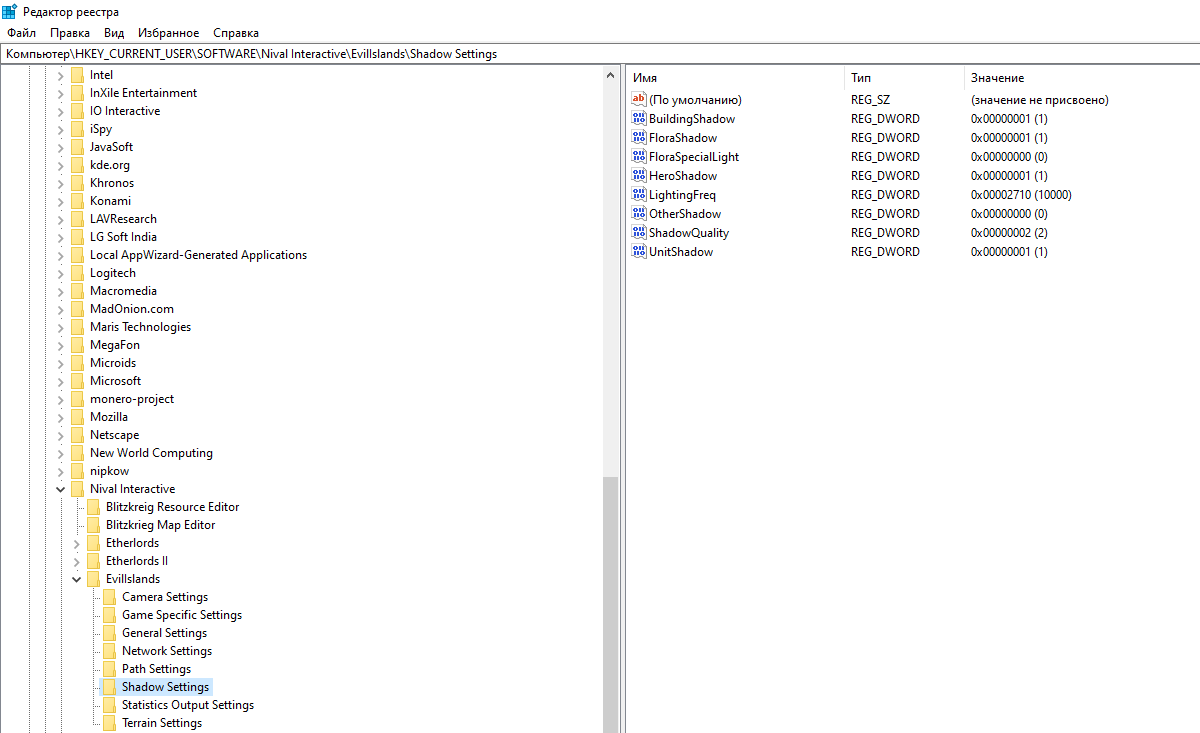Click the Logitech folder icon
The height and width of the screenshot is (733, 1200).
click(x=78, y=273)
